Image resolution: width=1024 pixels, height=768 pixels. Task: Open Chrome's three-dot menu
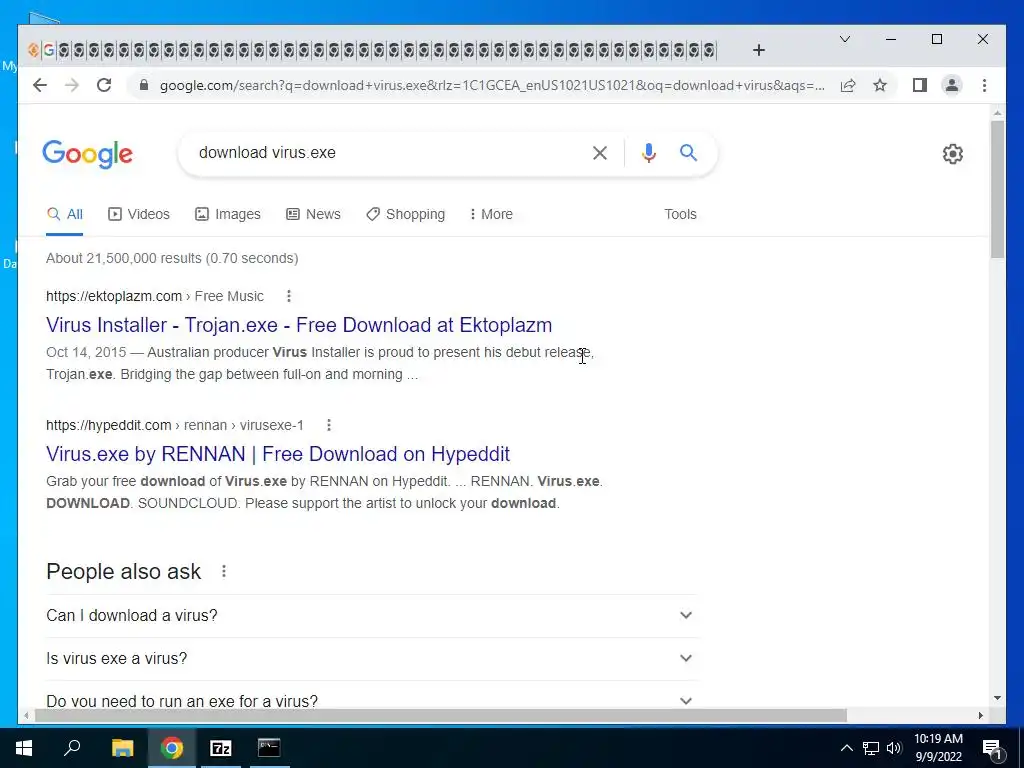click(x=984, y=85)
